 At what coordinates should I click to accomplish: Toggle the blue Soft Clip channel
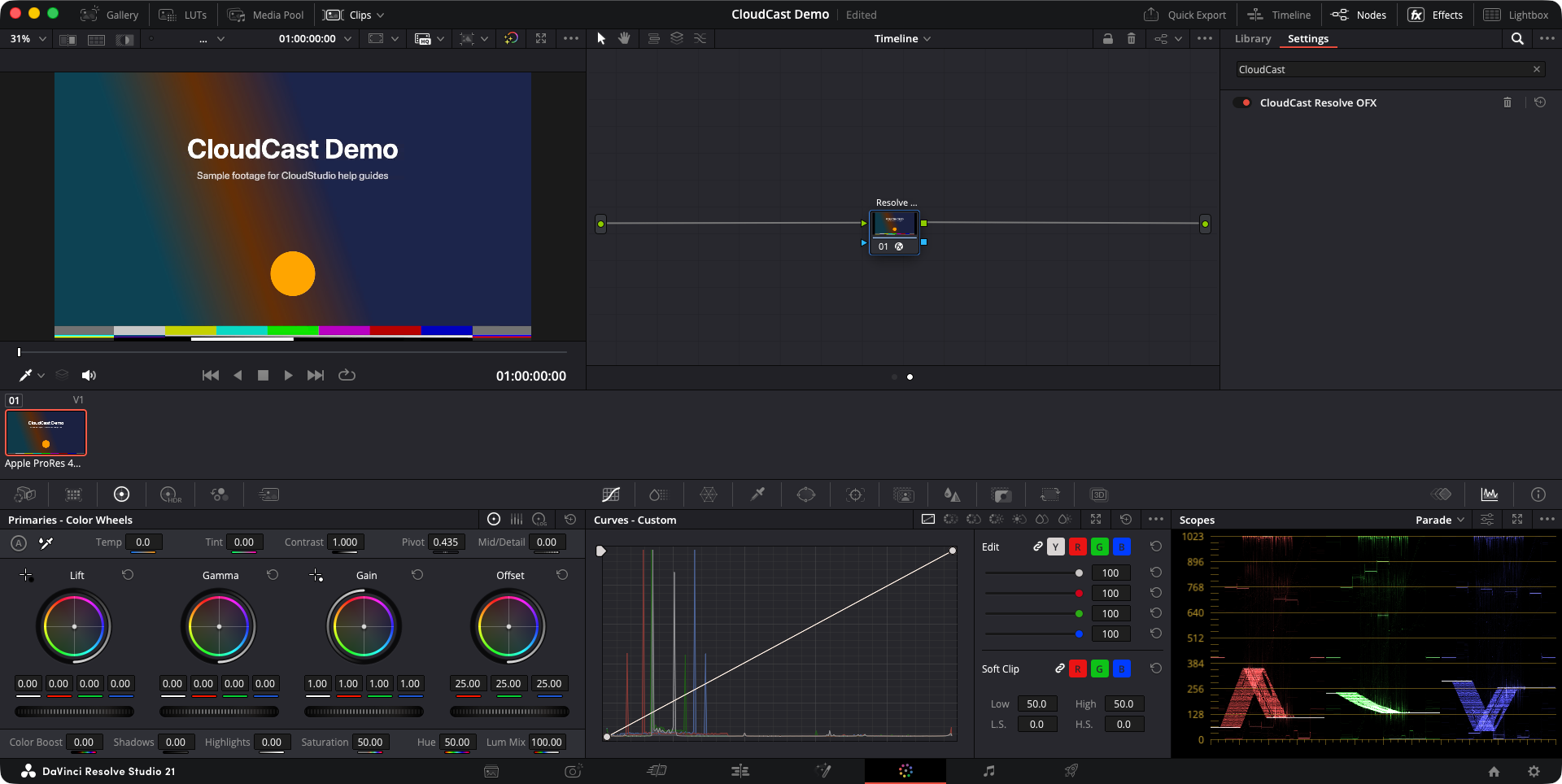(1122, 669)
